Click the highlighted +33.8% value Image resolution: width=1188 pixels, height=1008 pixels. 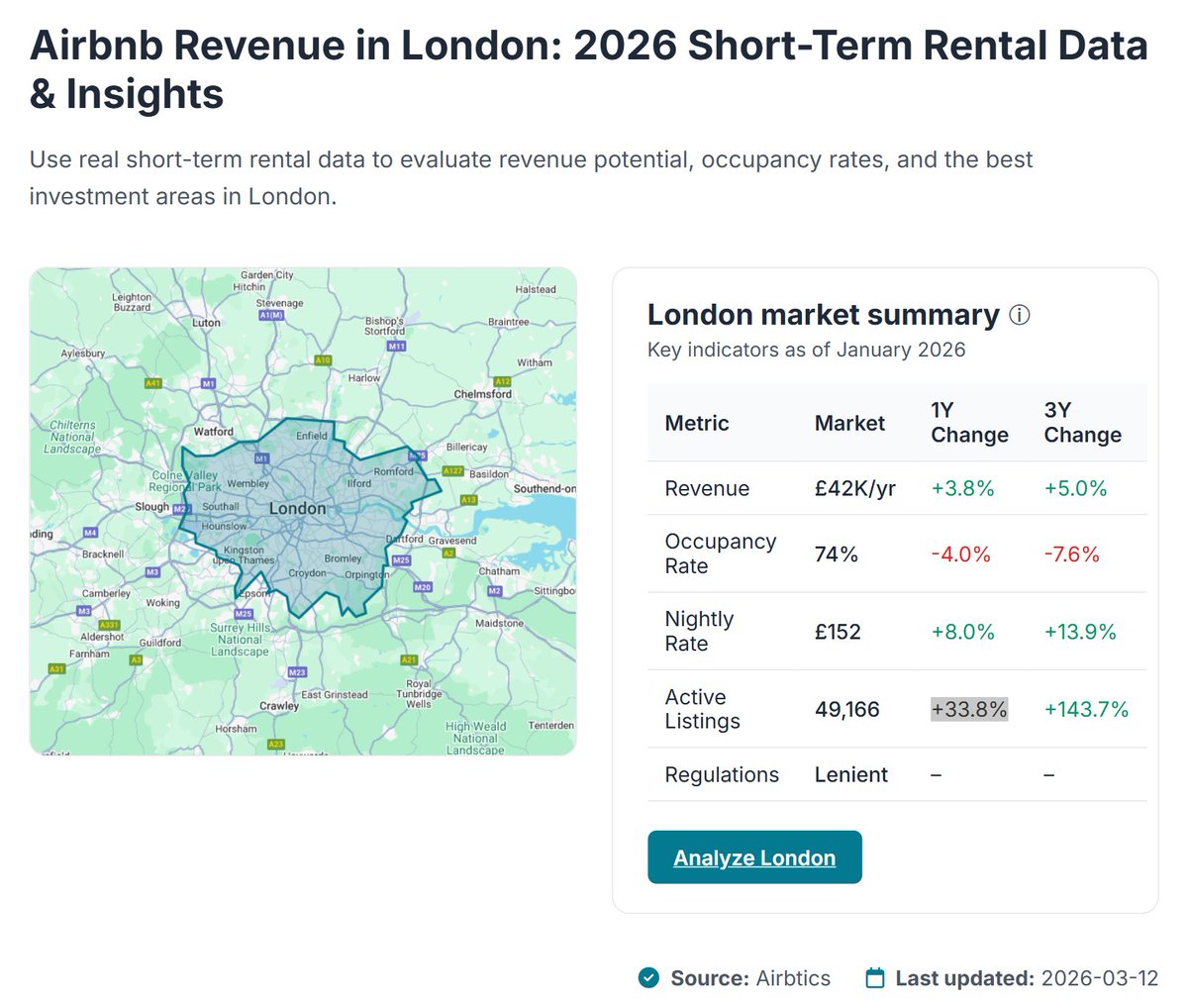tap(969, 709)
